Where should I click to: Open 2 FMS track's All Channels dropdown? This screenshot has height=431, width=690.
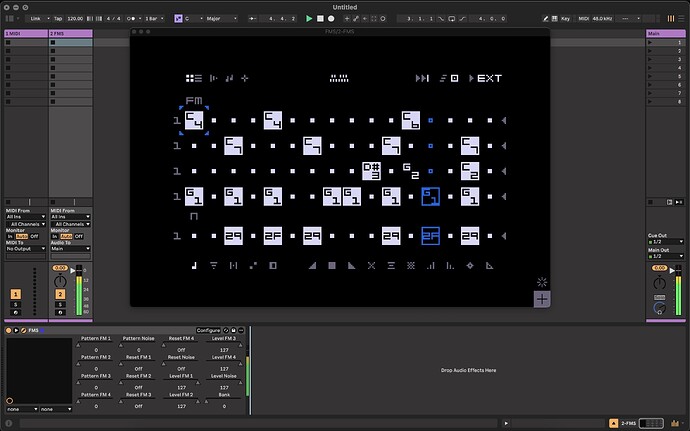pyautogui.click(x=70, y=224)
